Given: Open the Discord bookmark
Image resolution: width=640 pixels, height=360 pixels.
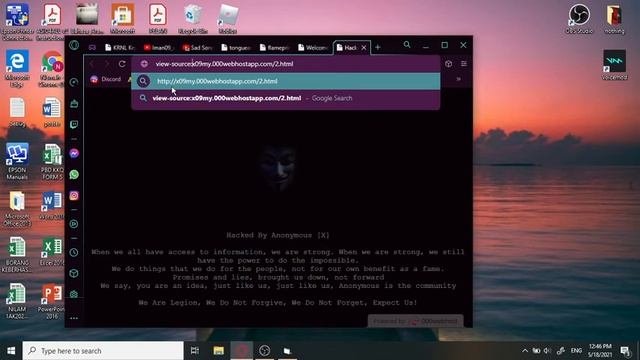Looking at the screenshot, I should (106, 79).
